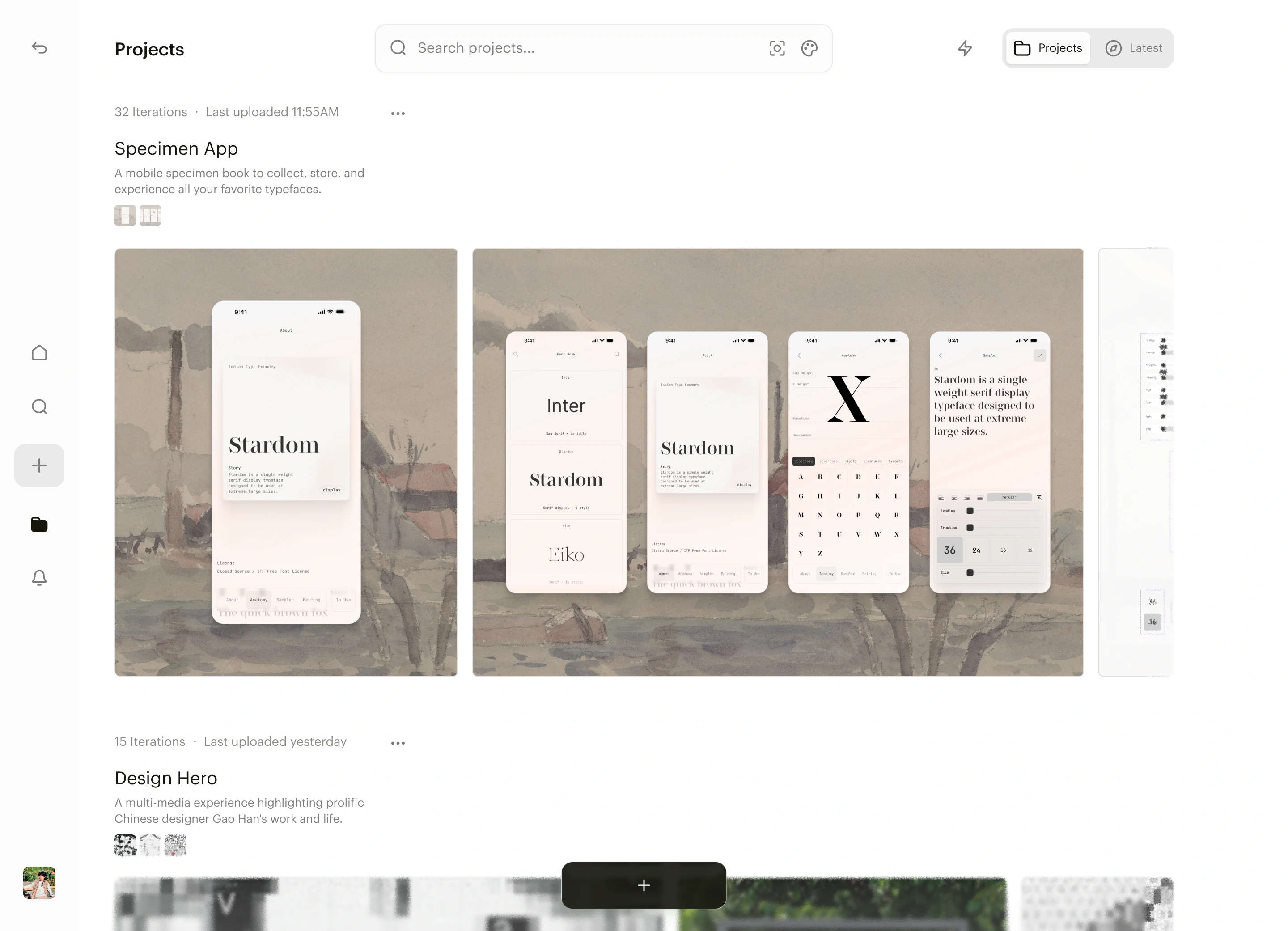The width and height of the screenshot is (1288, 931).
Task: Select second Design Hero small thumbnail
Action: 150,845
